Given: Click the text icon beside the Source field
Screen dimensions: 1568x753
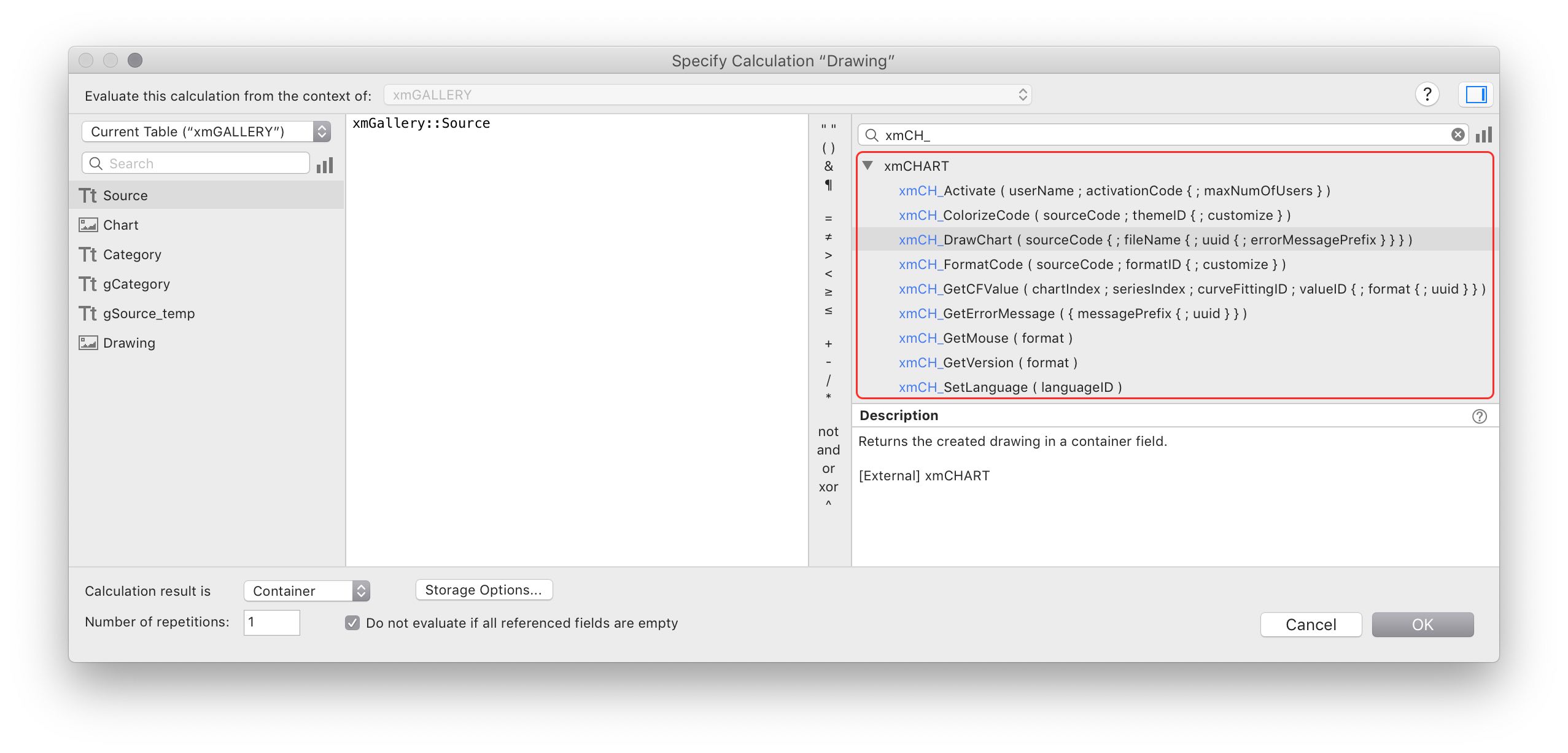Looking at the screenshot, I should click(88, 195).
